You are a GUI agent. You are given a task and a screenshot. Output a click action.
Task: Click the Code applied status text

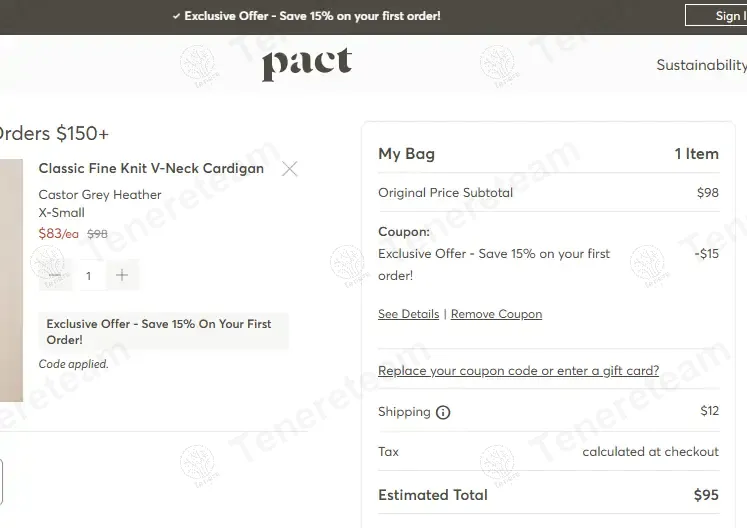click(73, 364)
